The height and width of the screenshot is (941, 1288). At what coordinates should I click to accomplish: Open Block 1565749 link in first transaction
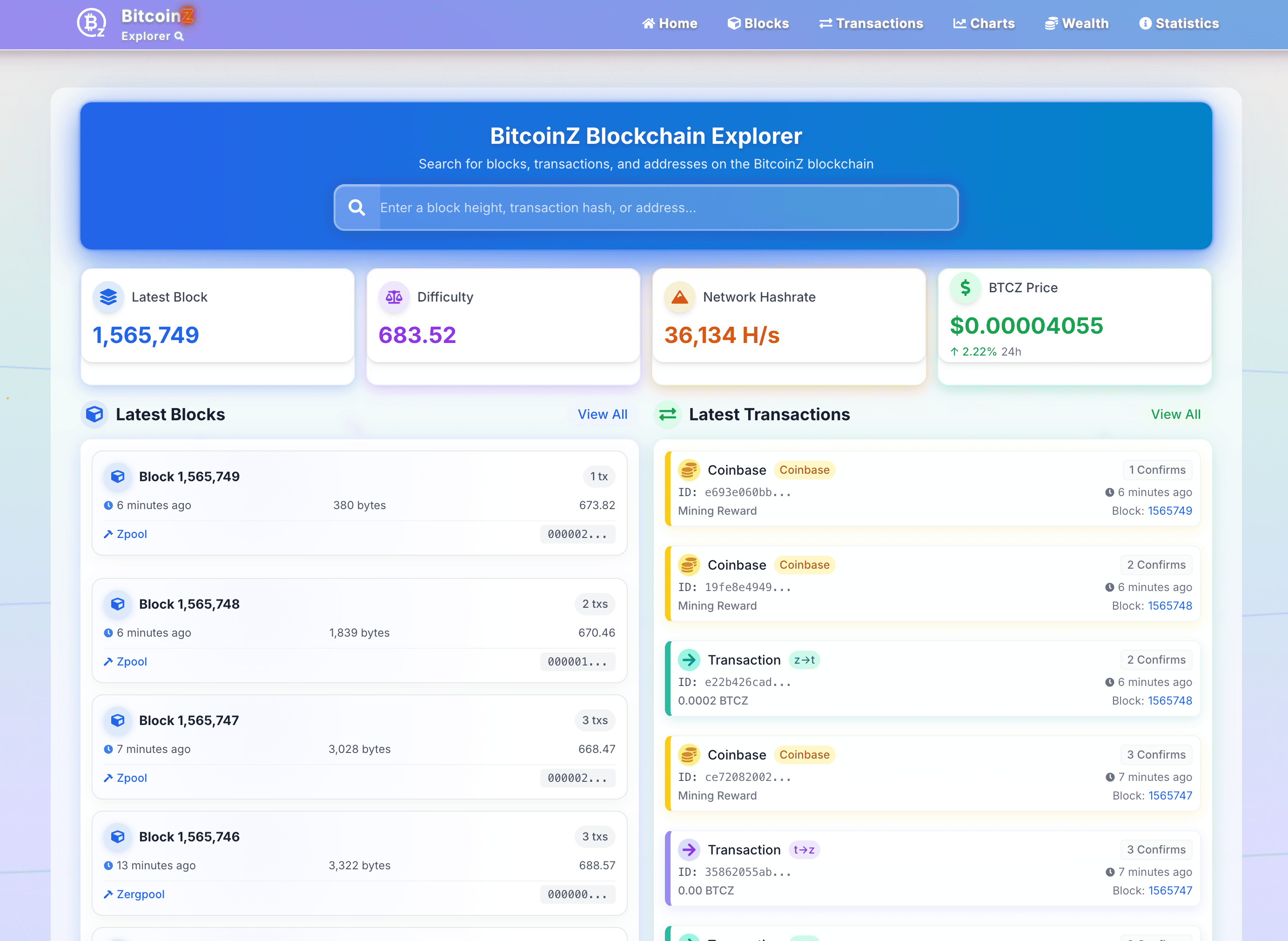(1170, 511)
